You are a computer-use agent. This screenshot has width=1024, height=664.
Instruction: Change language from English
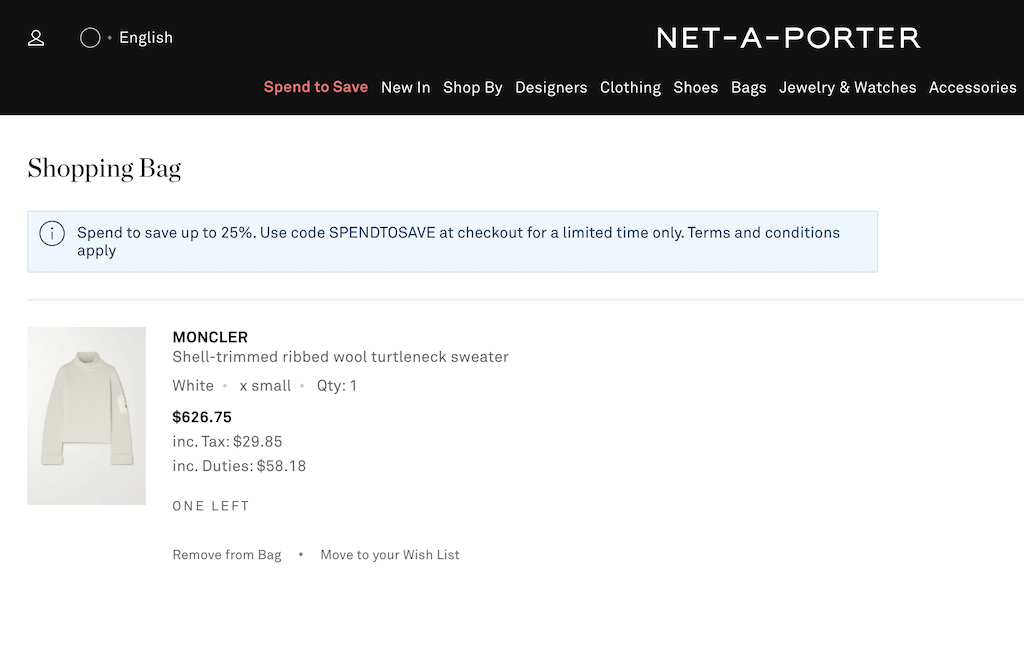[146, 38]
